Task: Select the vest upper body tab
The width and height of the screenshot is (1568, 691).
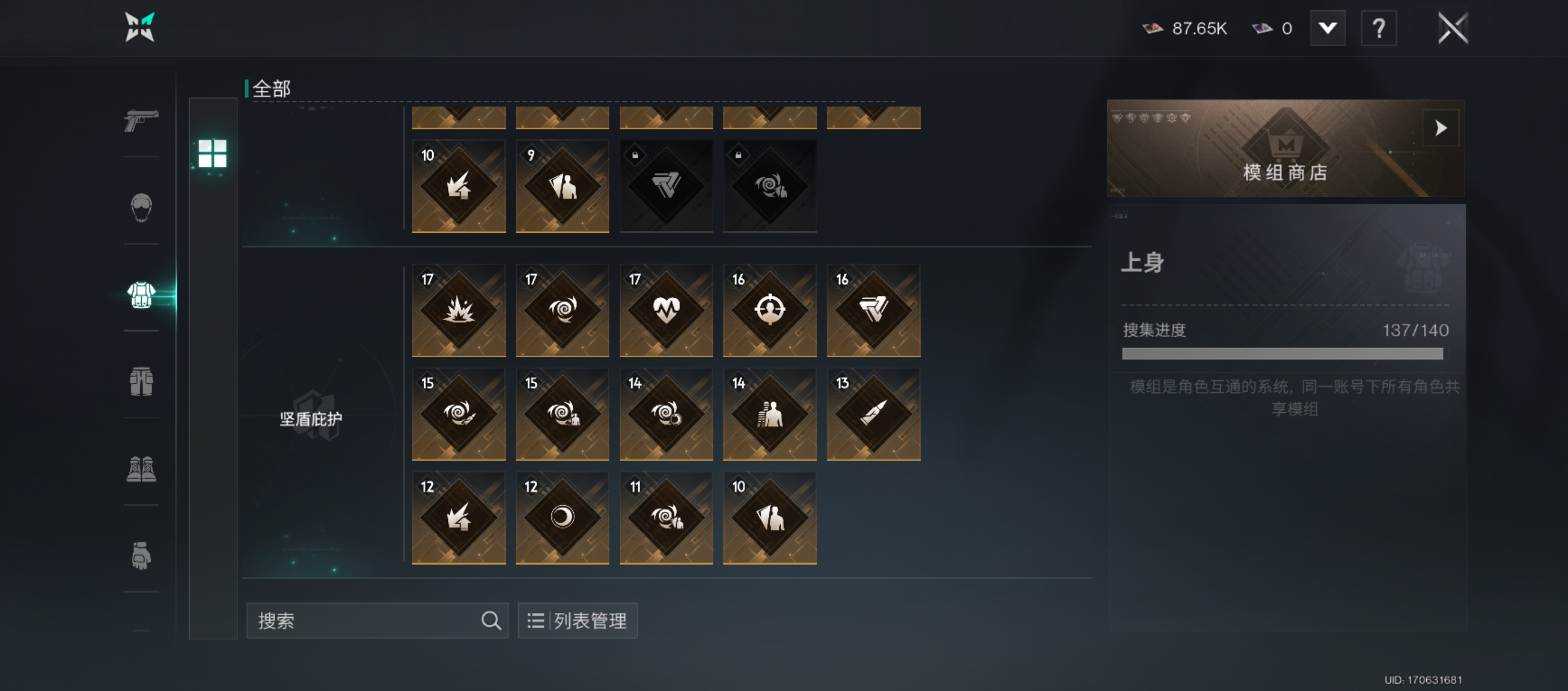Action: [141, 295]
